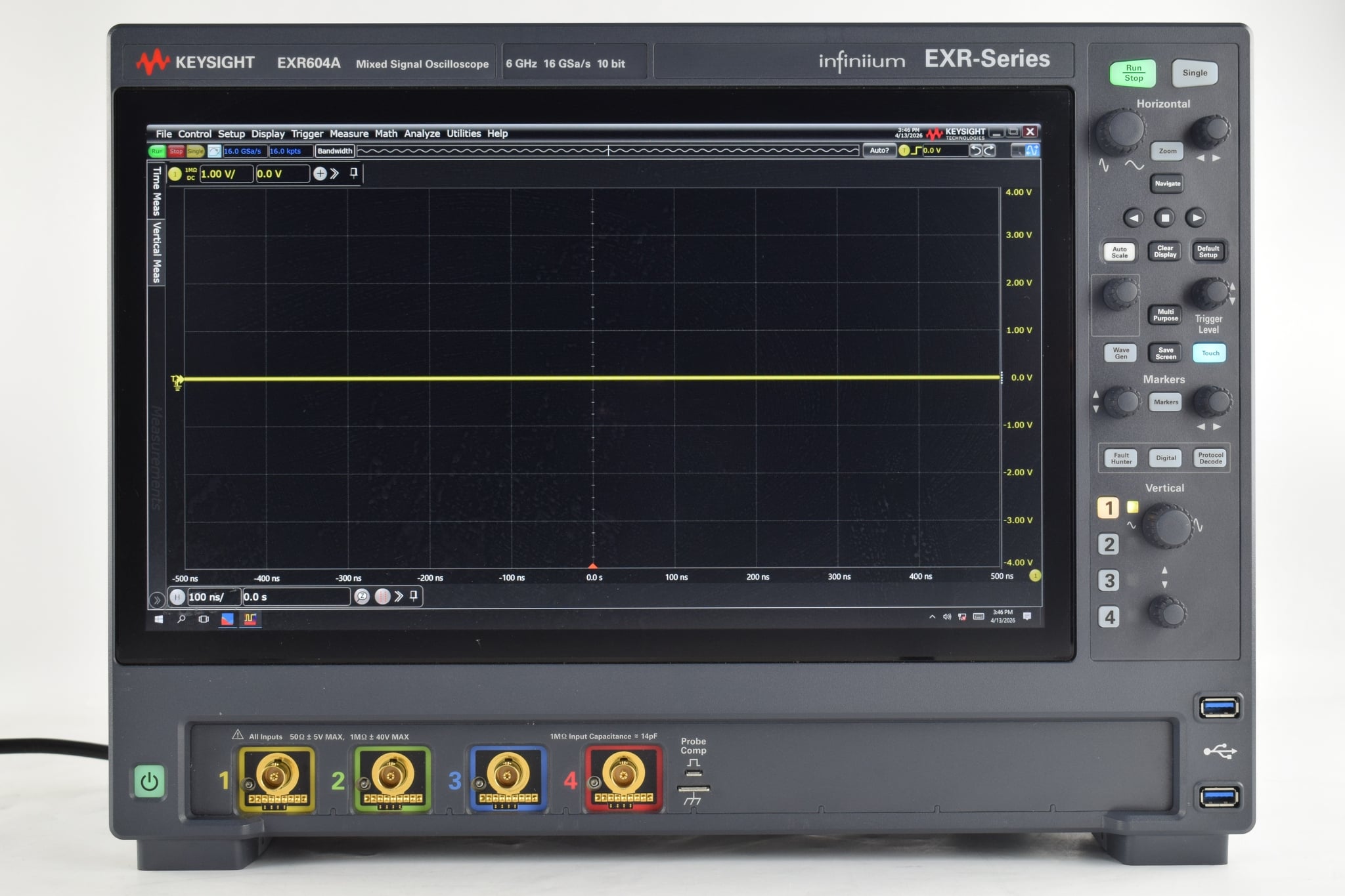Click the channel 1 ground level marker
Screen dimensions: 1345x896
click(177, 383)
